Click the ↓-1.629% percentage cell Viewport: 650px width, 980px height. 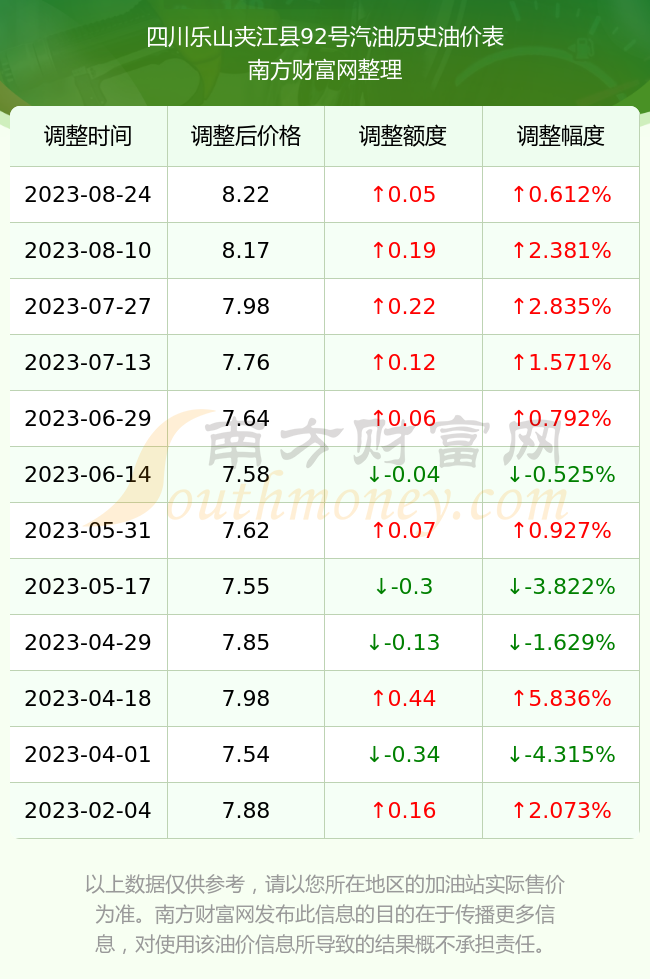(x=561, y=642)
